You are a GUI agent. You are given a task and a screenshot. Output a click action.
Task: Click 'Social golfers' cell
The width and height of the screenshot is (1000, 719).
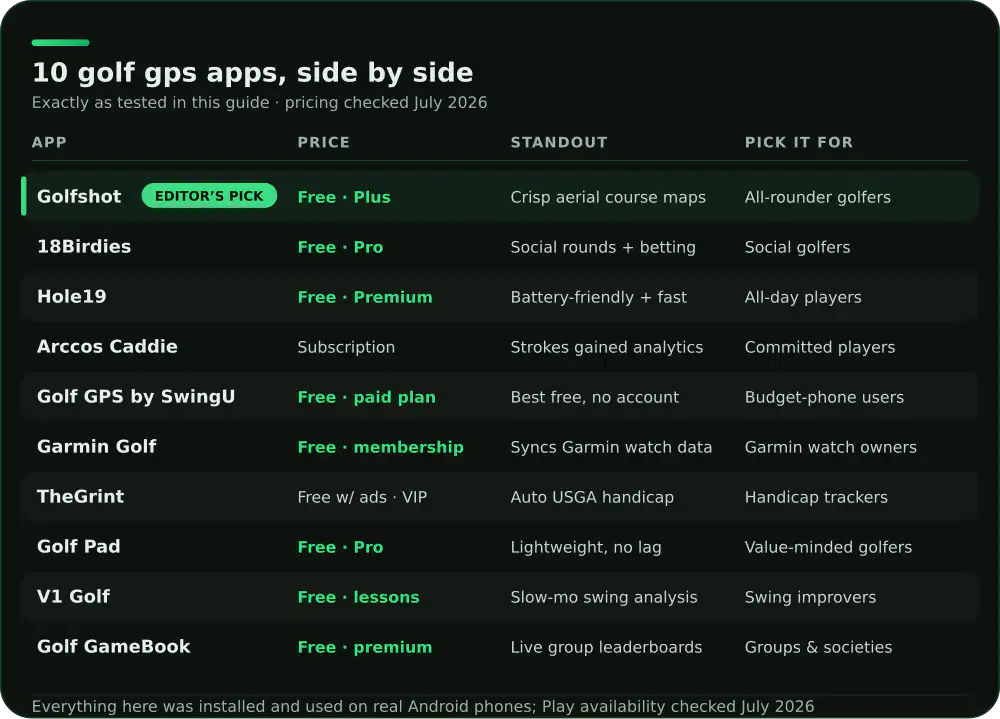tap(797, 248)
